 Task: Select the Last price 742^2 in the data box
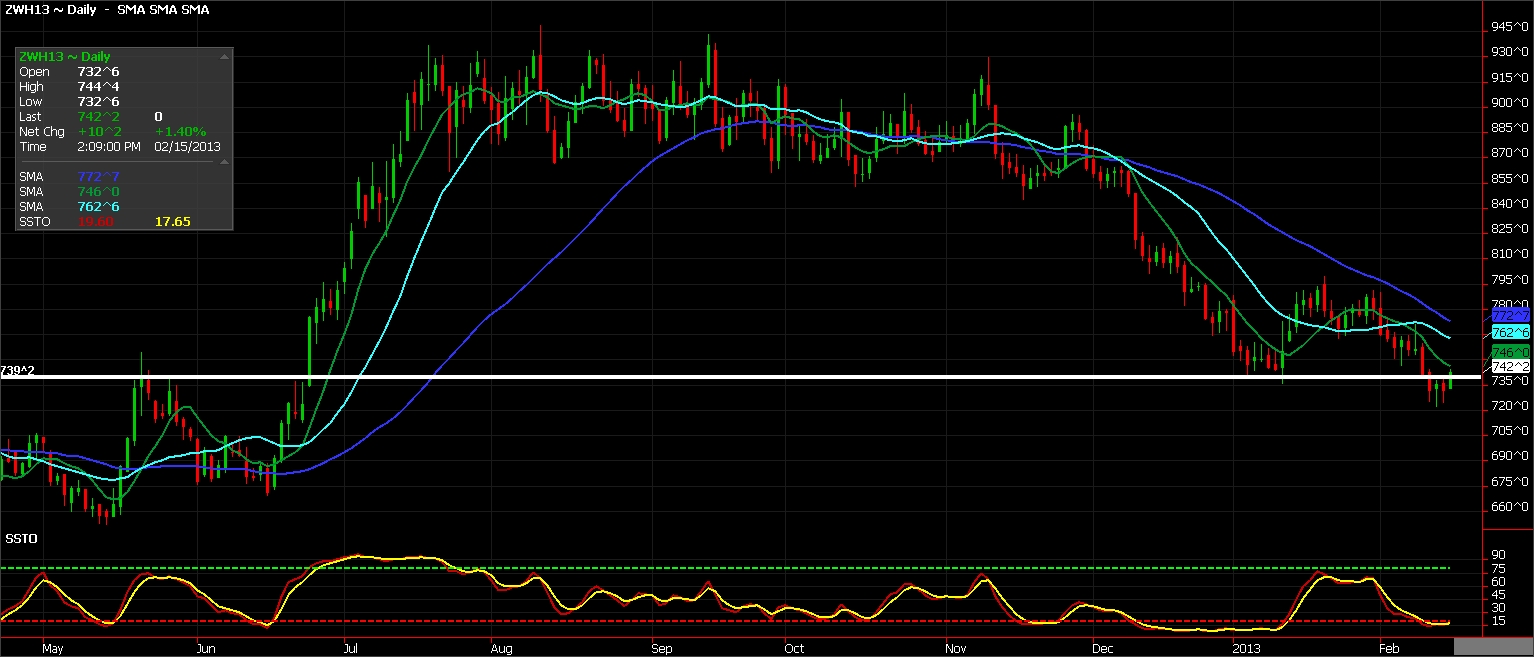(98, 117)
